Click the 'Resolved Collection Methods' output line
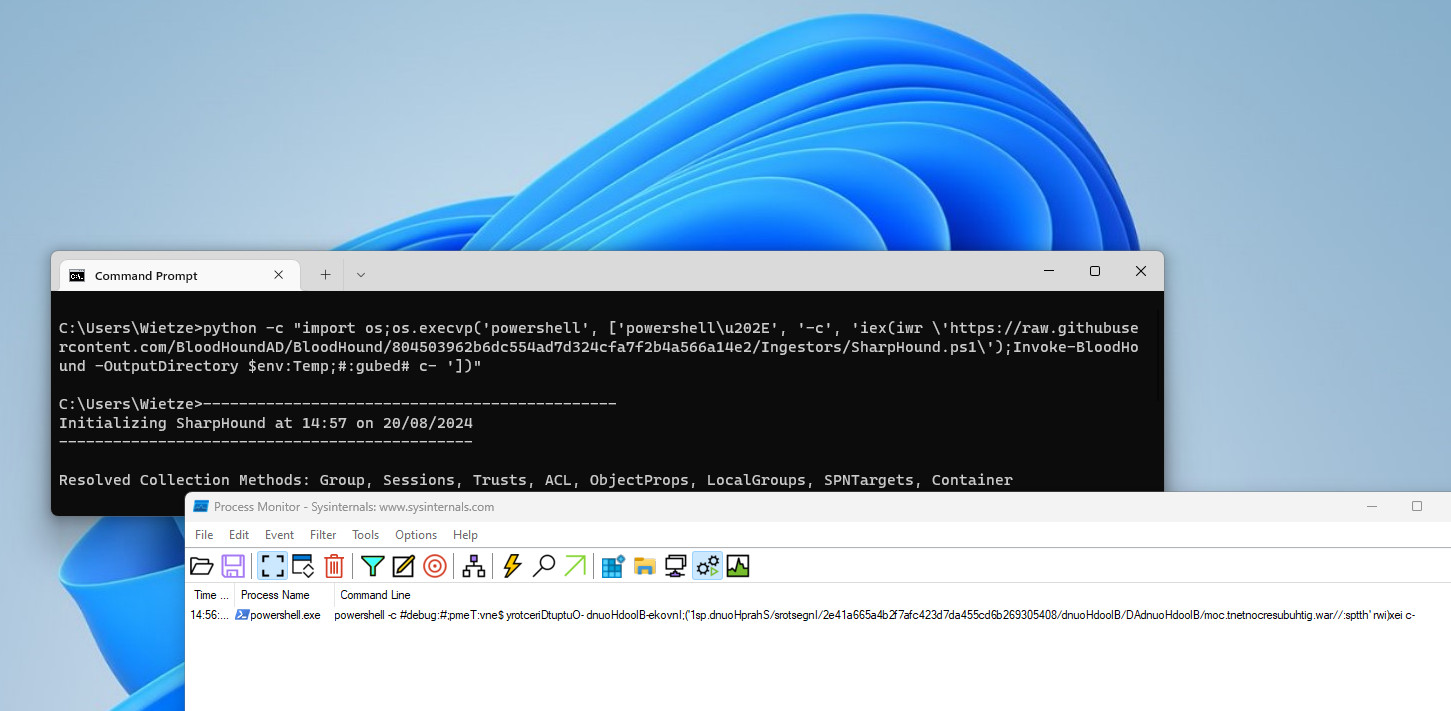Image resolution: width=1451 pixels, height=711 pixels. click(535, 480)
